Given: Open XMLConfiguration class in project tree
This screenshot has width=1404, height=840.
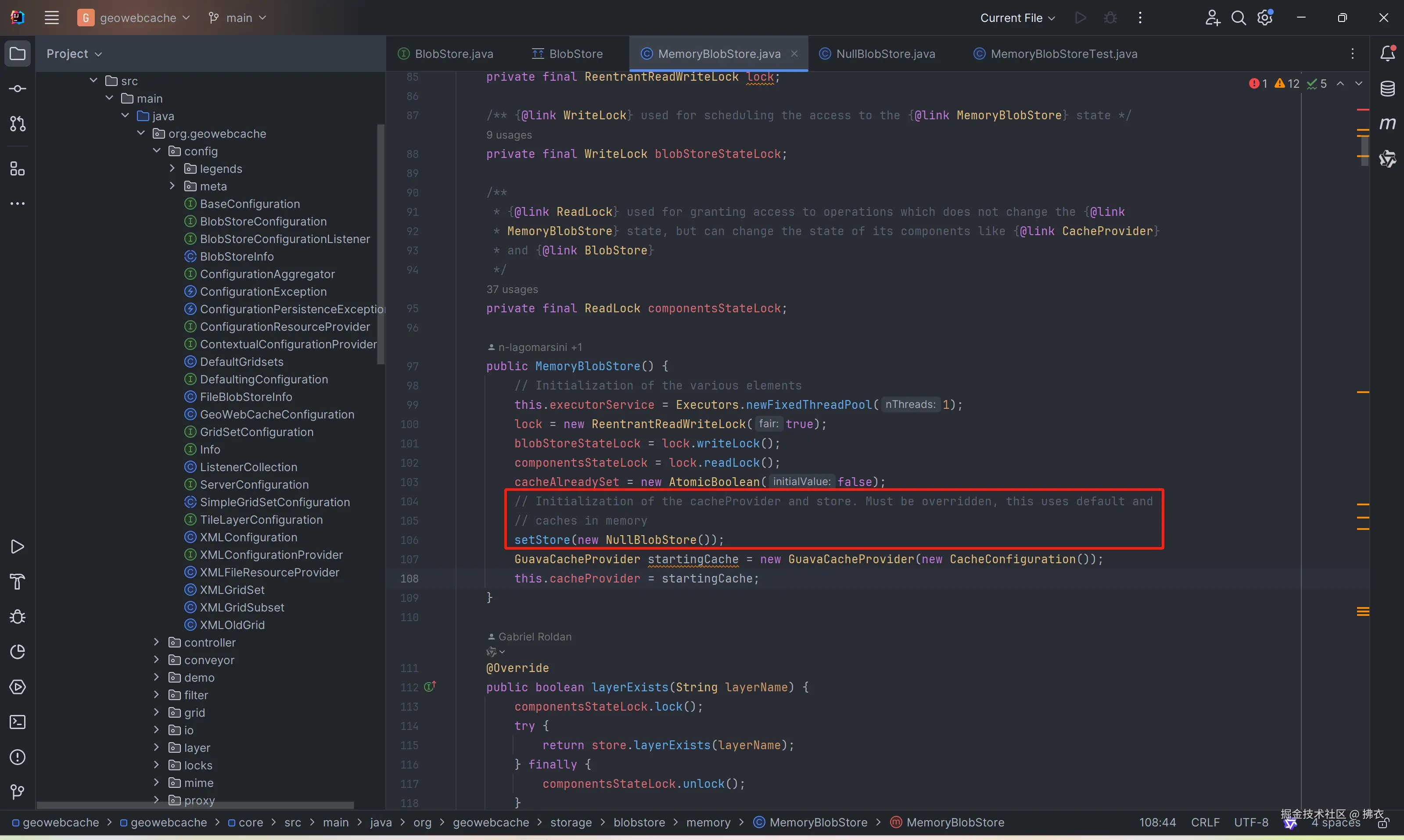Looking at the screenshot, I should click(248, 537).
